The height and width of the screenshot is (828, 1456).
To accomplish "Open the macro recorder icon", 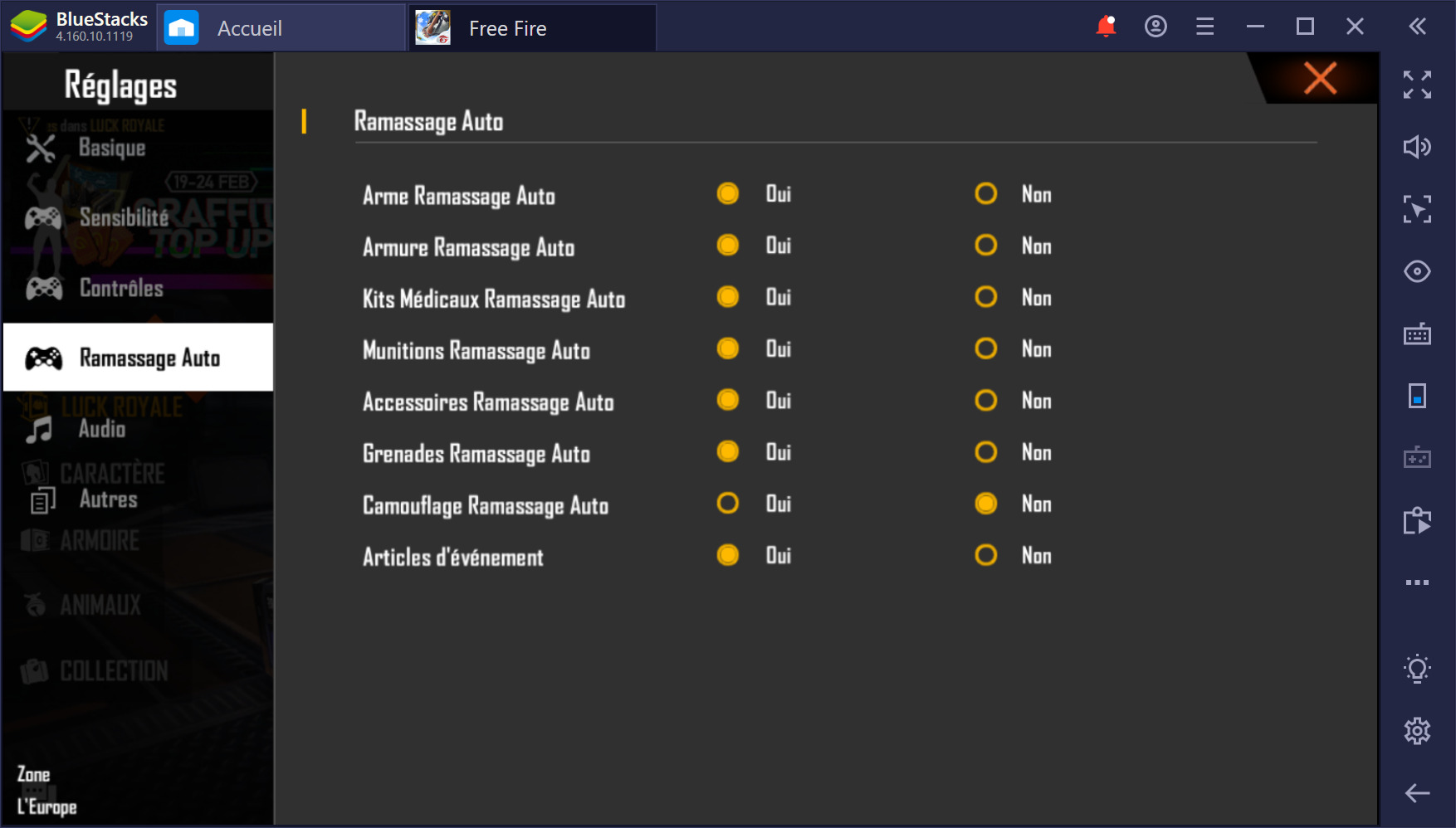I will (1417, 520).
